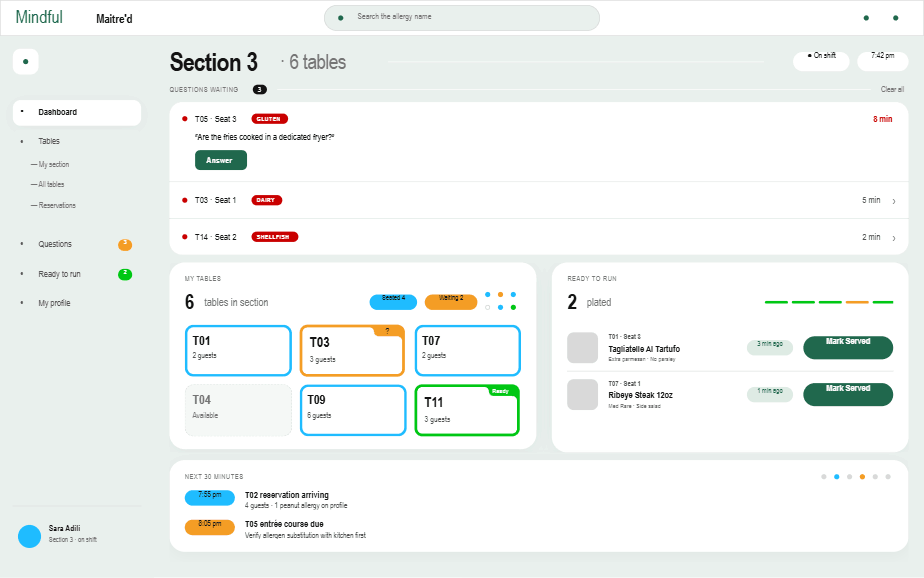Image resolution: width=924 pixels, height=578 pixels.
Task: Click the T03 Seat 1 red status dot
Action: coord(185,200)
